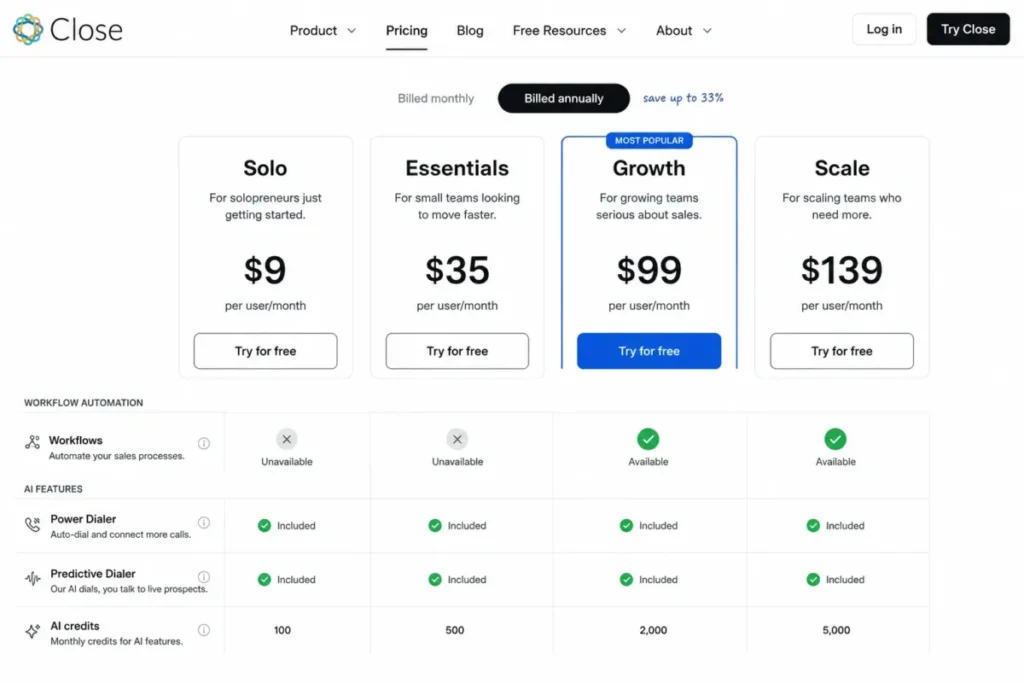
Task: Try the Solo plan for free
Action: [x=265, y=351]
